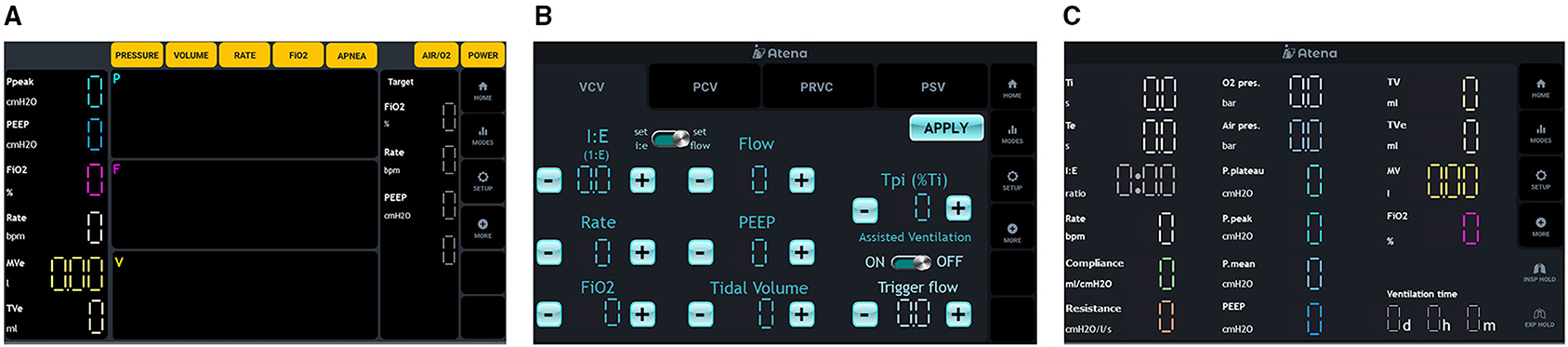This screenshot has height=347, width=1568.
Task: Increase Trigger flow with plus button
Action: click(x=958, y=314)
